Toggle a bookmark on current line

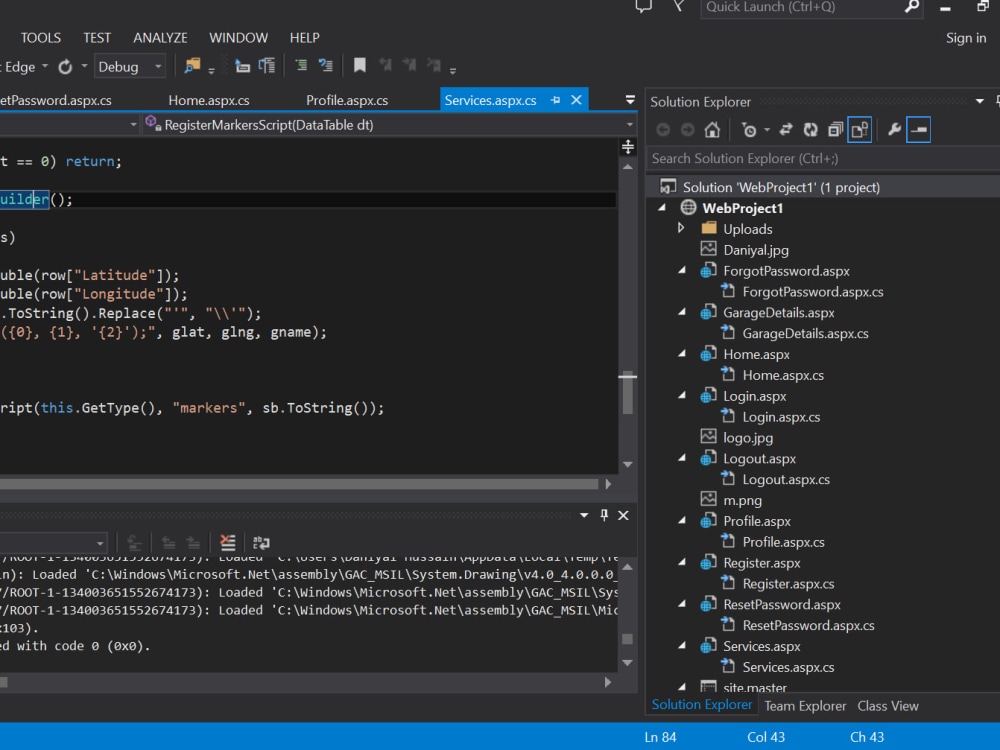point(360,65)
